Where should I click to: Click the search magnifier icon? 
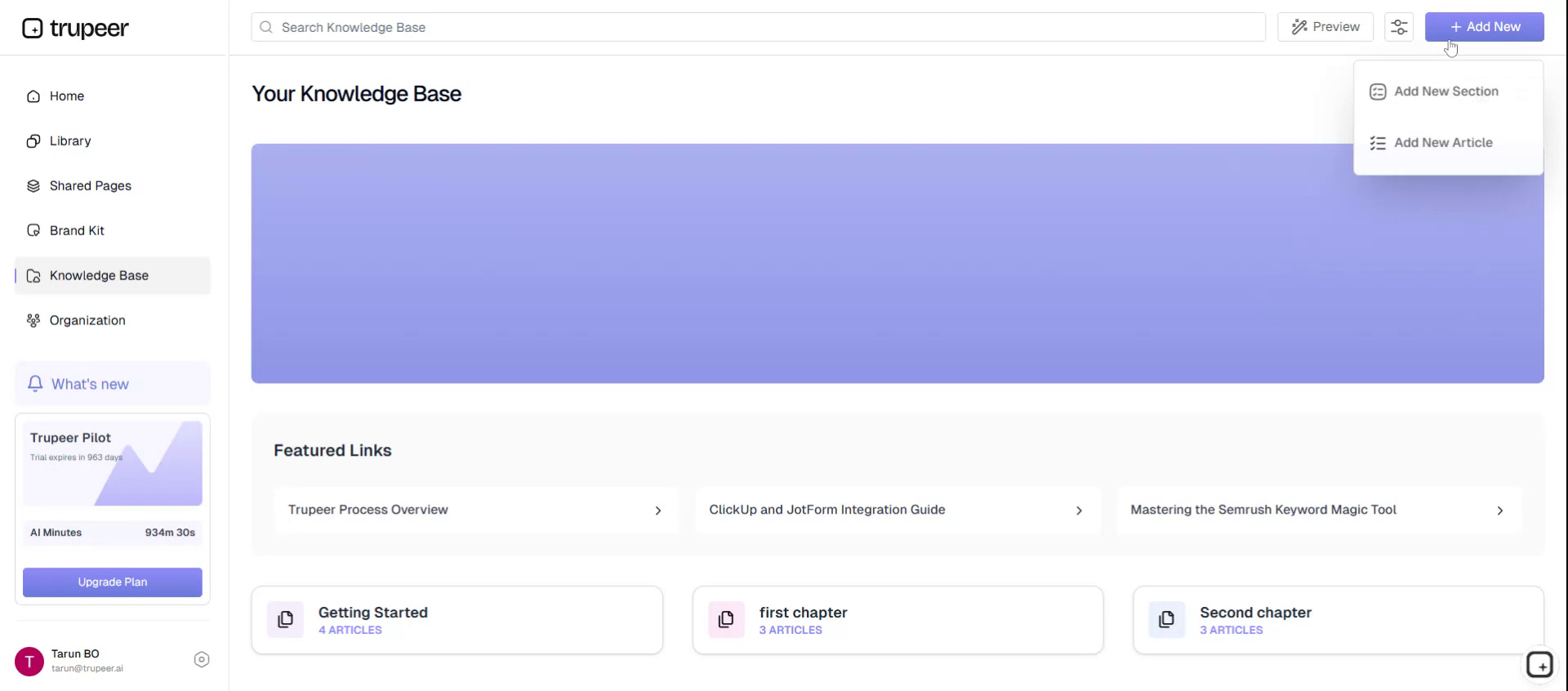[266, 27]
